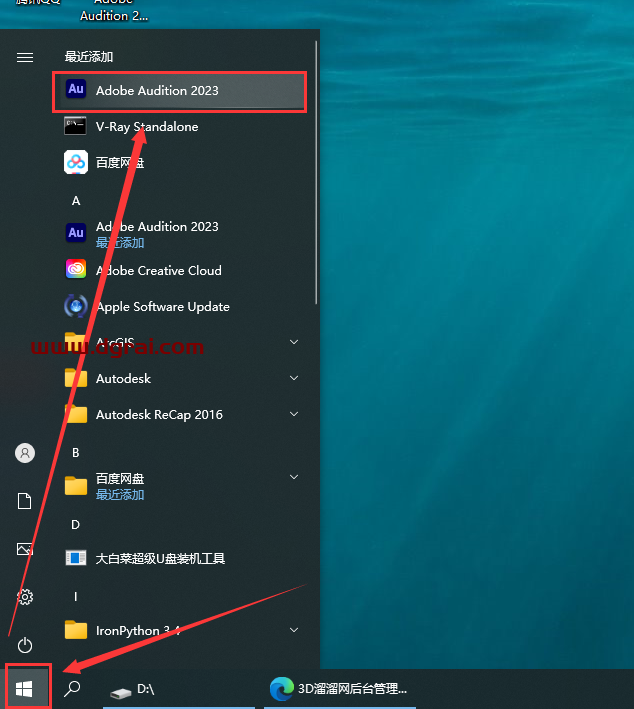Open IronPython folder icon
634x709 pixels.
(76, 630)
